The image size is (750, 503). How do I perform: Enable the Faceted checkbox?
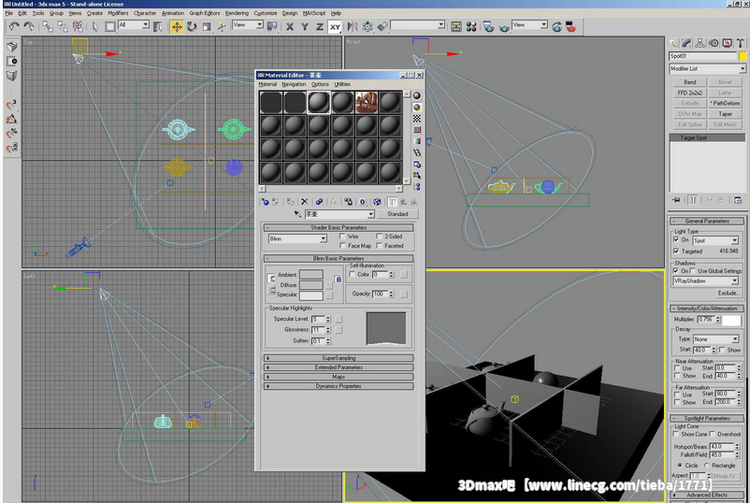pos(379,246)
